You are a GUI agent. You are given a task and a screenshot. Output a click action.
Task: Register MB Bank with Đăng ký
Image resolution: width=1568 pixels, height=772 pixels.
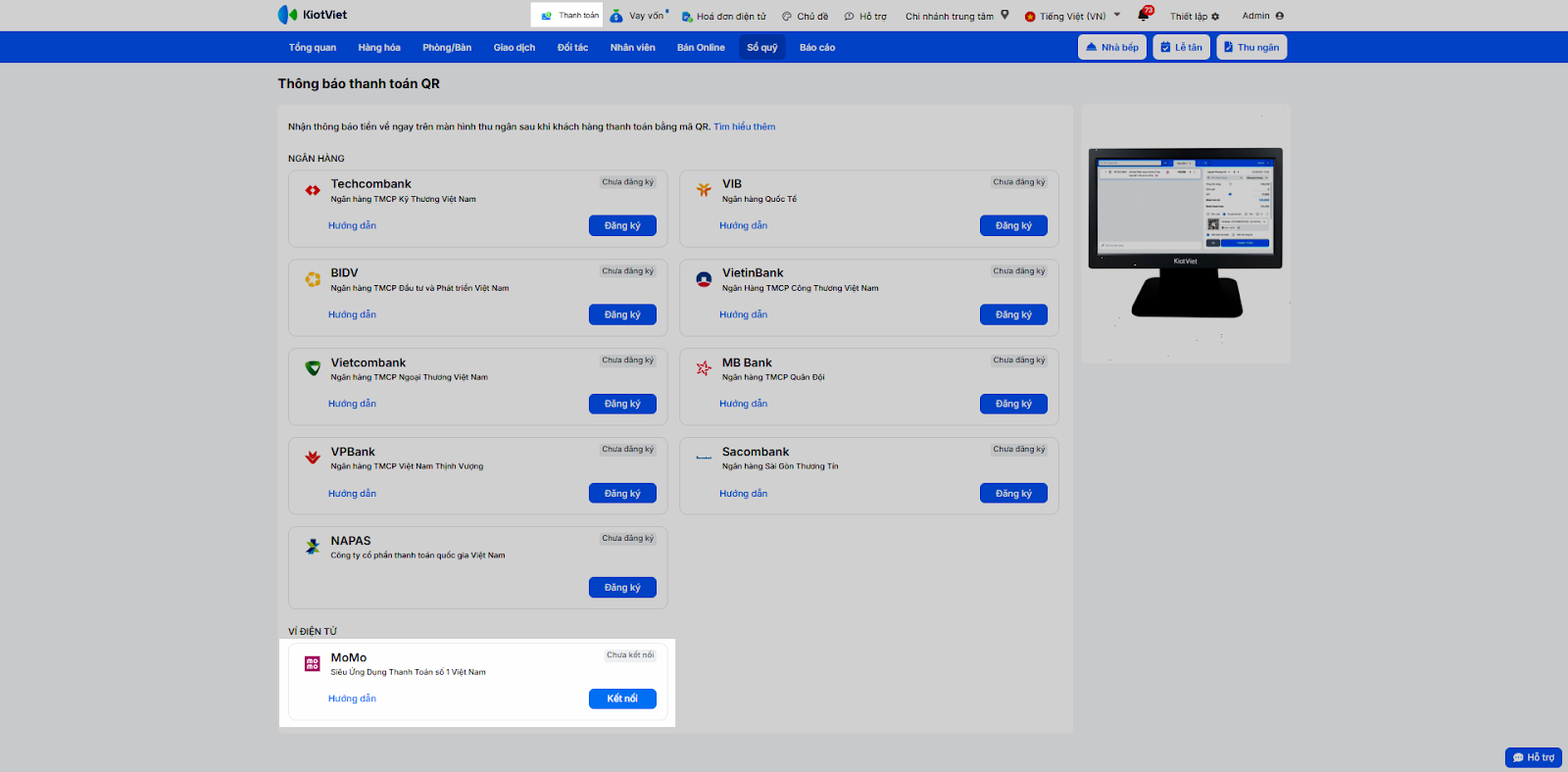(1013, 404)
